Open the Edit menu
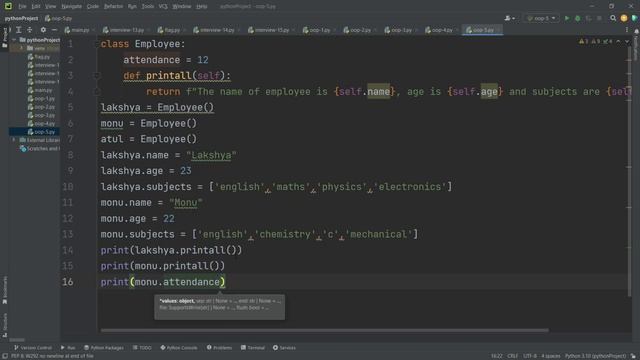Screen dimensions: 640x360 coord(36,6)
